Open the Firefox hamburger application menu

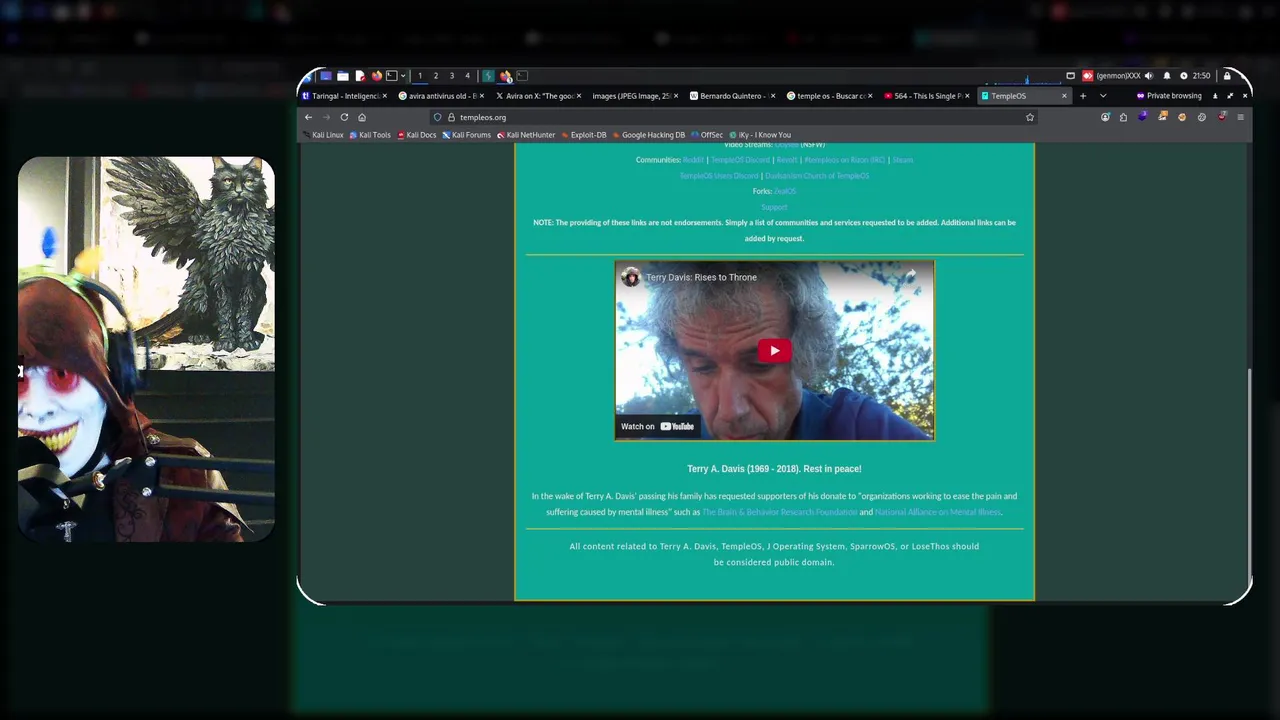tap(1240, 117)
